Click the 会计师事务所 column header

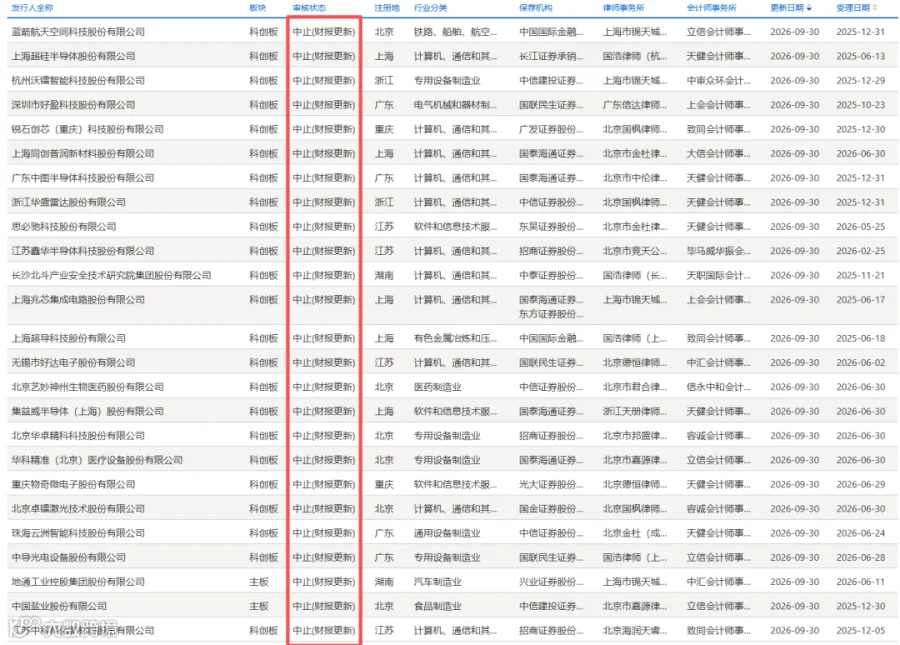(711, 8)
